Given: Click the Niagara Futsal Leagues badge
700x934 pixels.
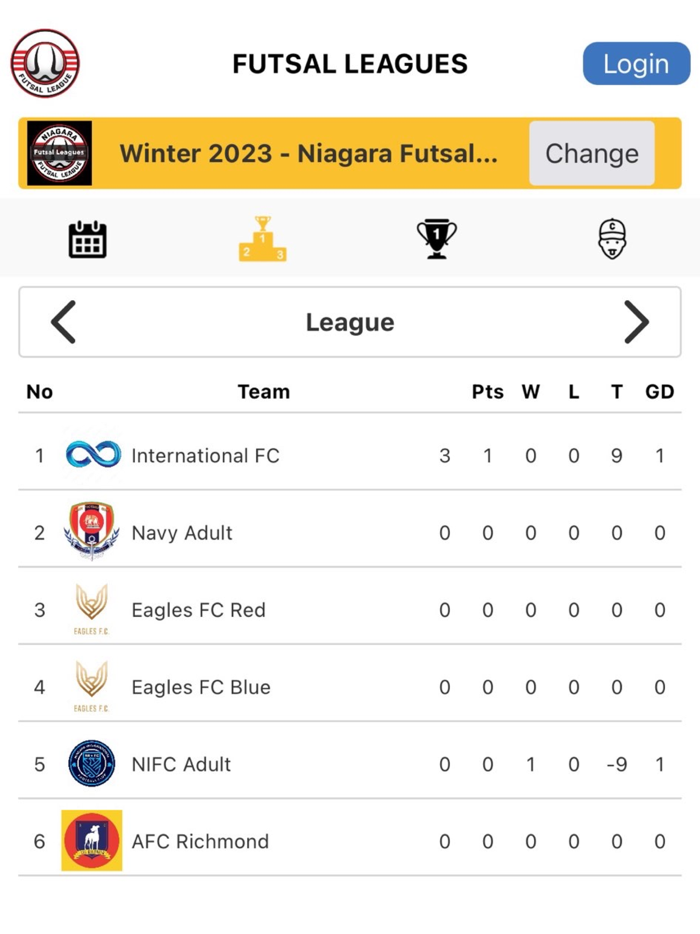Looking at the screenshot, I should 58,153.
